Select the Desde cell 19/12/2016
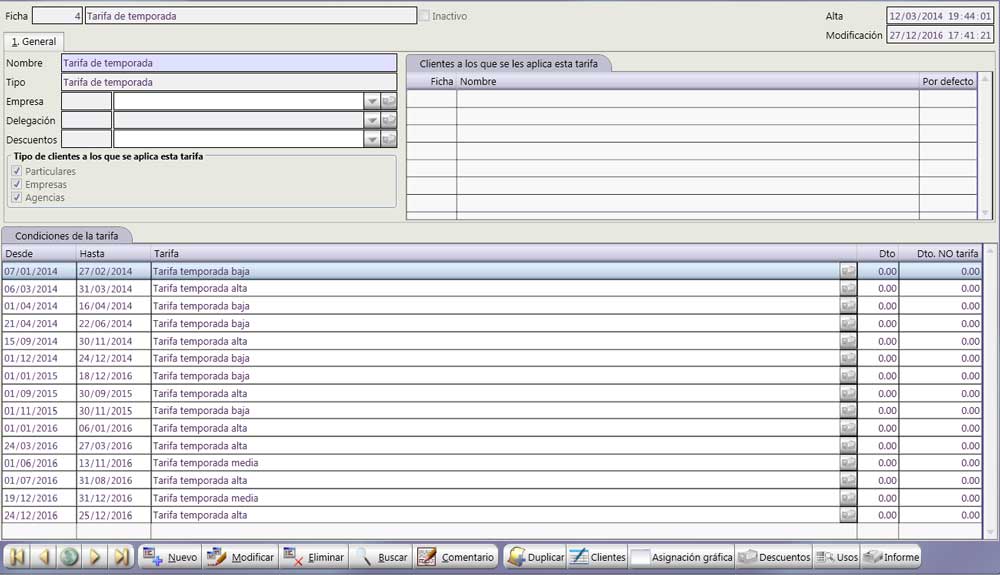This screenshot has width=1000, height=575. [x=39, y=498]
